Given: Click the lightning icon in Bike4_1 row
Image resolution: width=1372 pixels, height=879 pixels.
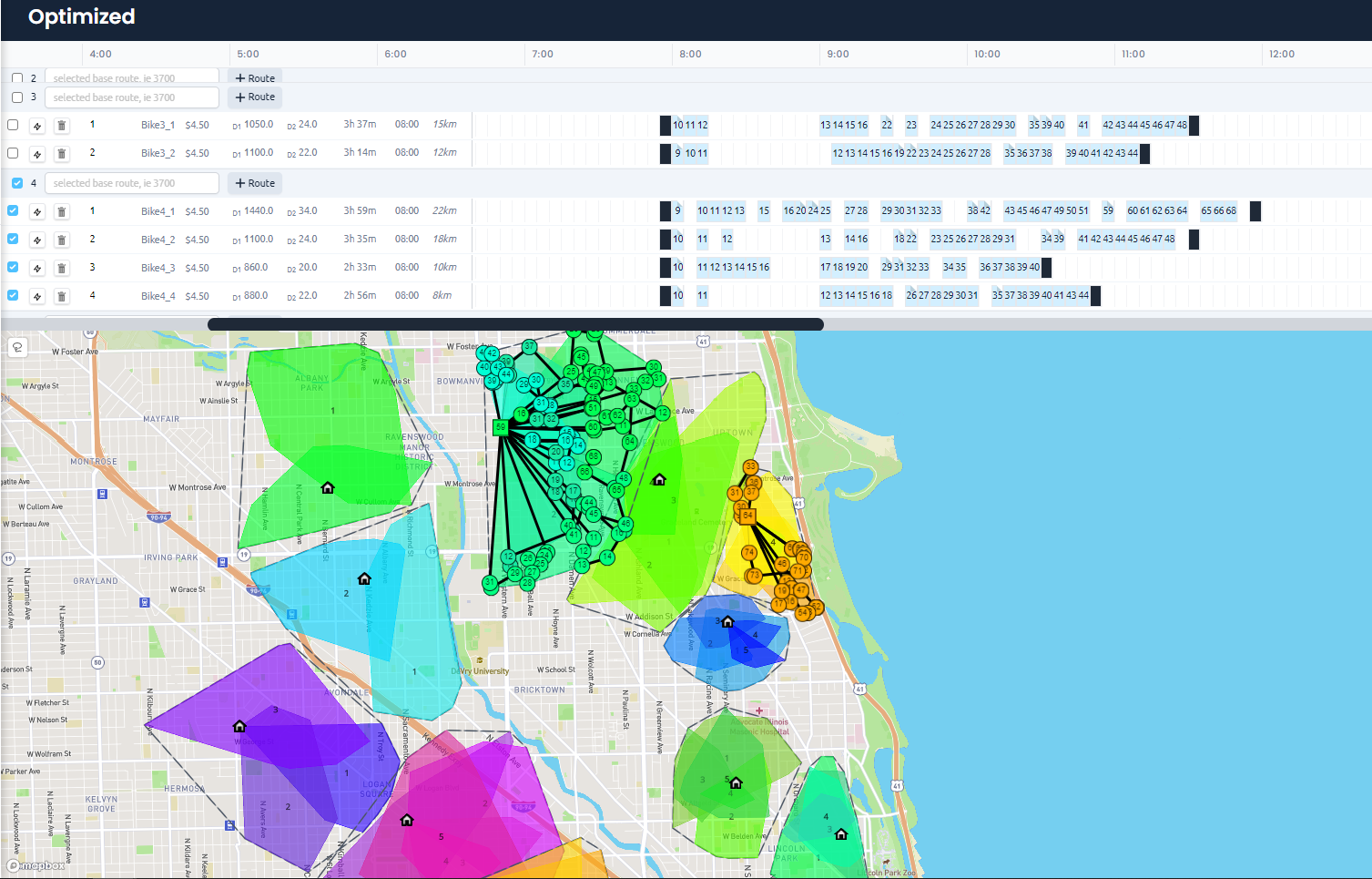Looking at the screenshot, I should [37, 212].
